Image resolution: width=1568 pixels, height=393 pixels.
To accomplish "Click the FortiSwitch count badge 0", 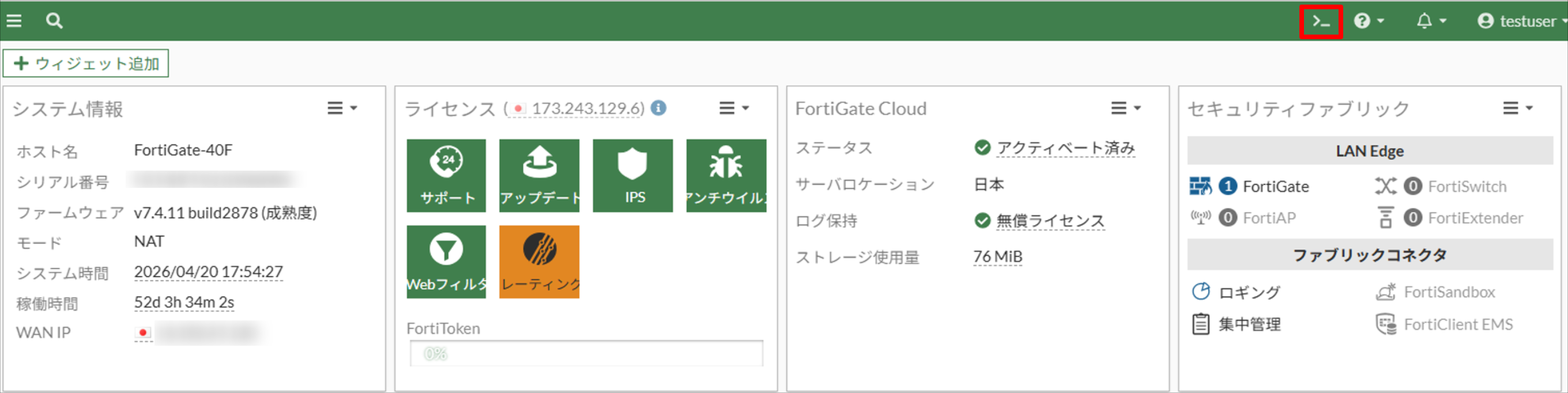I will 1413,186.
